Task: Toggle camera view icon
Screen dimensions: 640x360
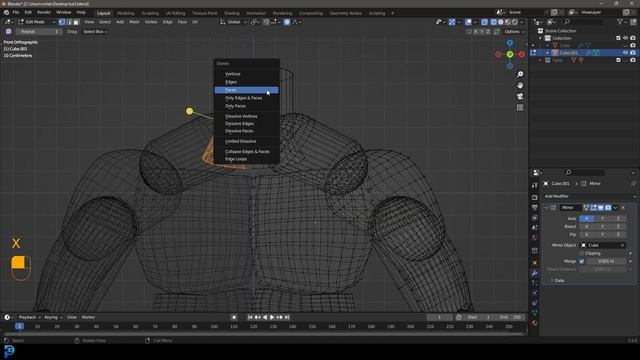Action: 520,97
